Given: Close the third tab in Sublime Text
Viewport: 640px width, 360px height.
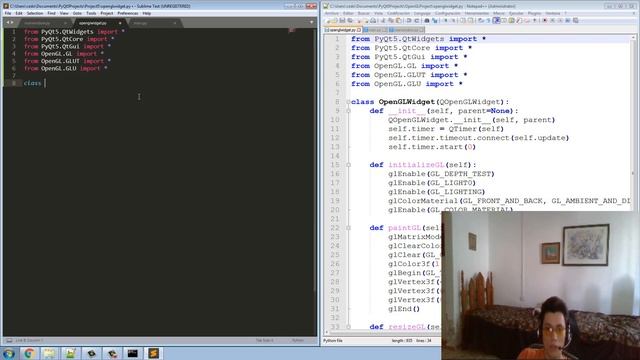Looking at the screenshot, I should tap(175, 23).
